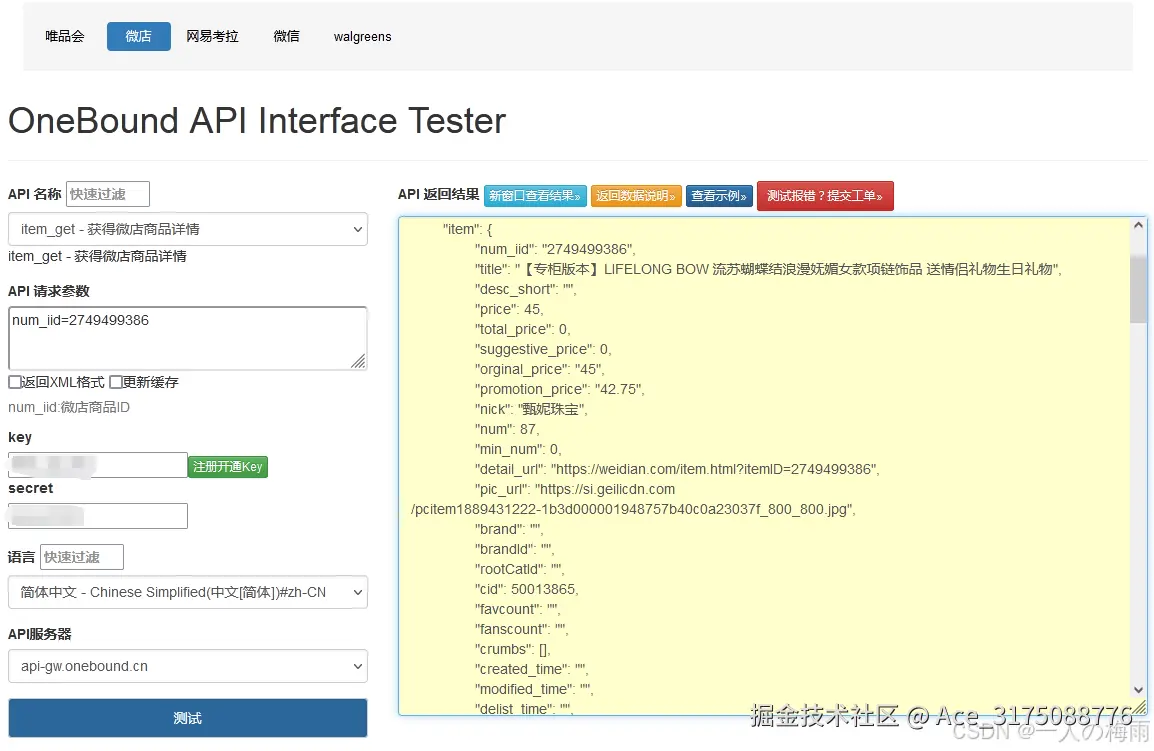The width and height of the screenshot is (1154, 751).
Task: Click the result panel scroll-up arrow
Action: click(1139, 225)
